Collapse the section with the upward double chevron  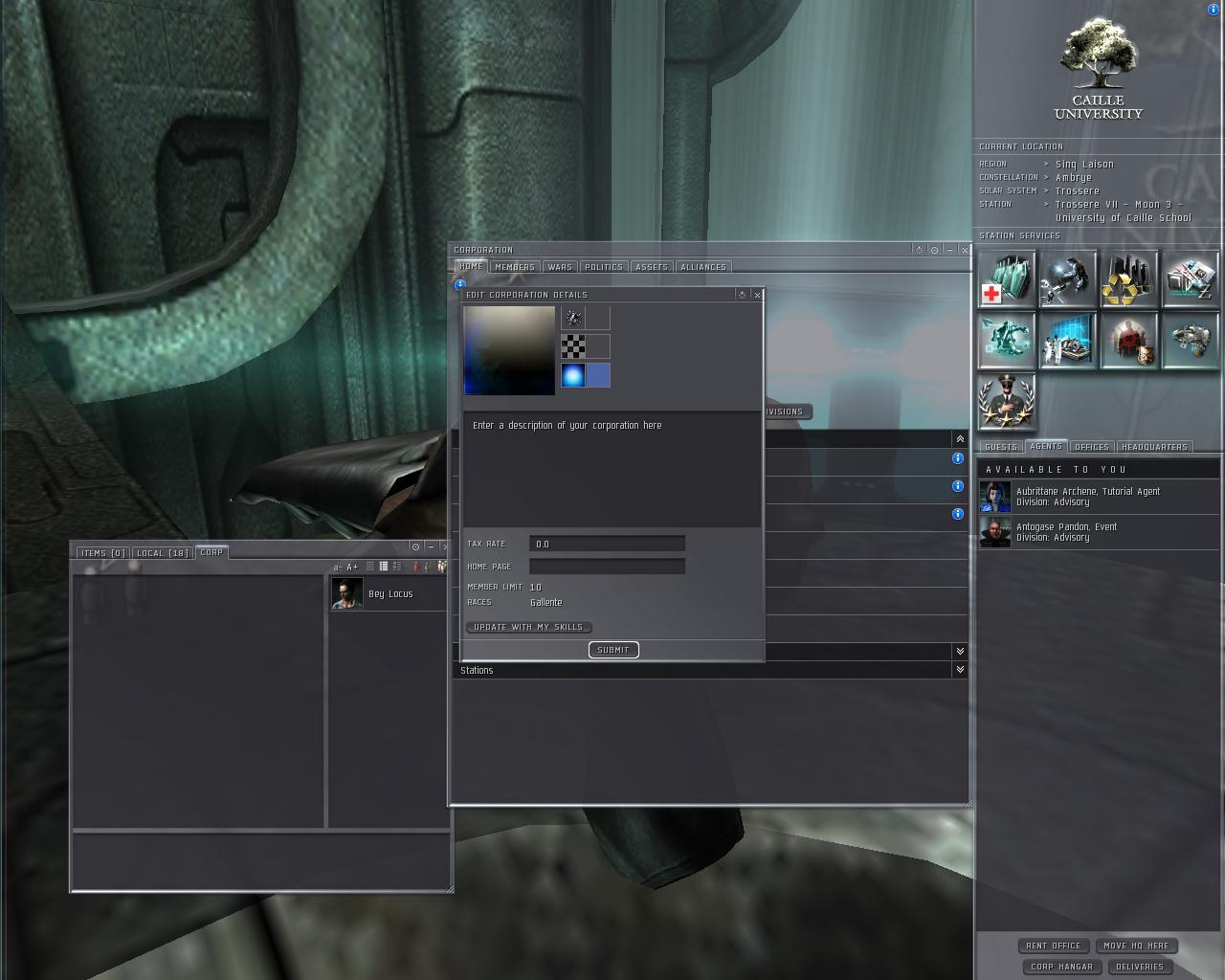click(960, 438)
